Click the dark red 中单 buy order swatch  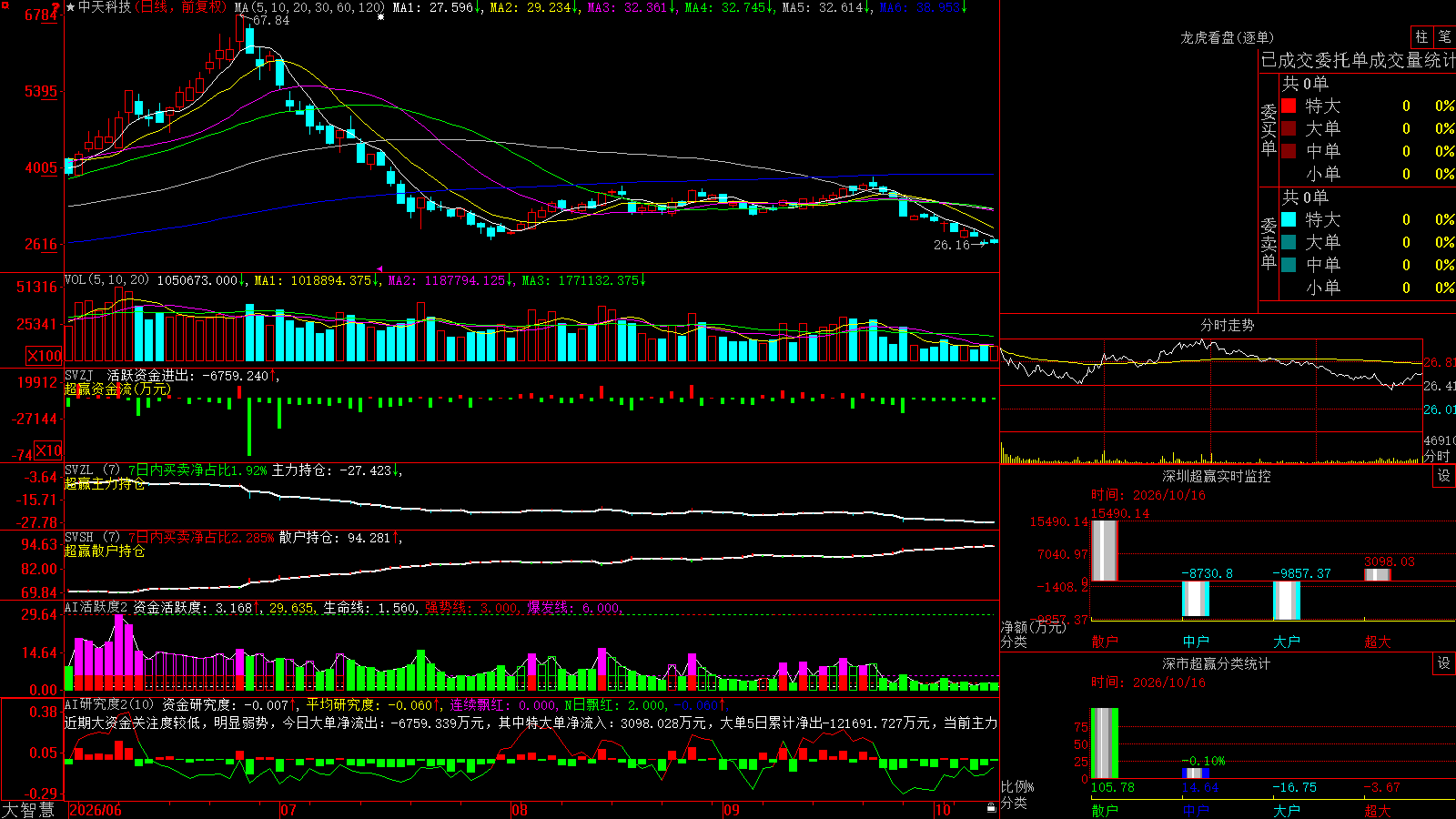tap(1289, 151)
